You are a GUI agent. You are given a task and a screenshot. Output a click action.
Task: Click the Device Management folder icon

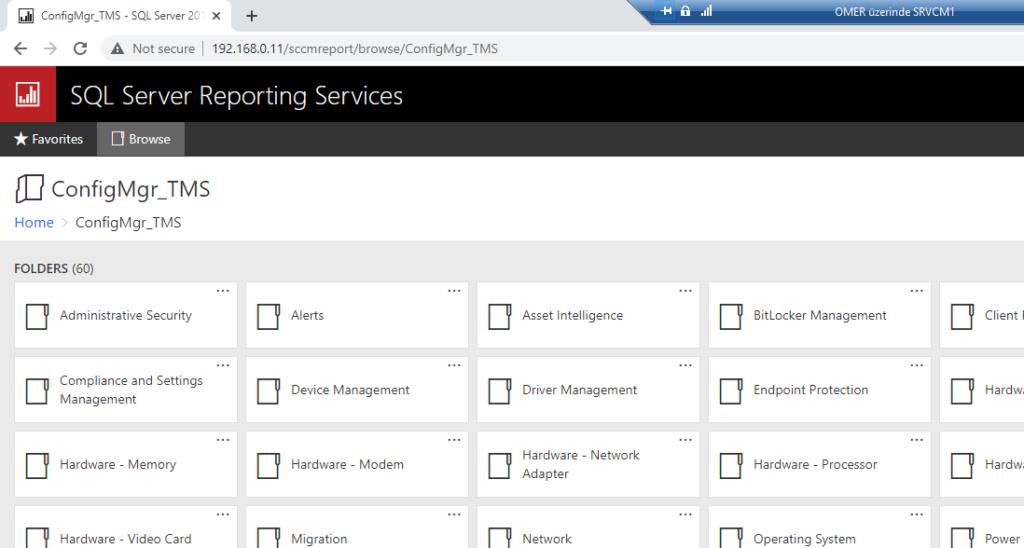(x=268, y=391)
